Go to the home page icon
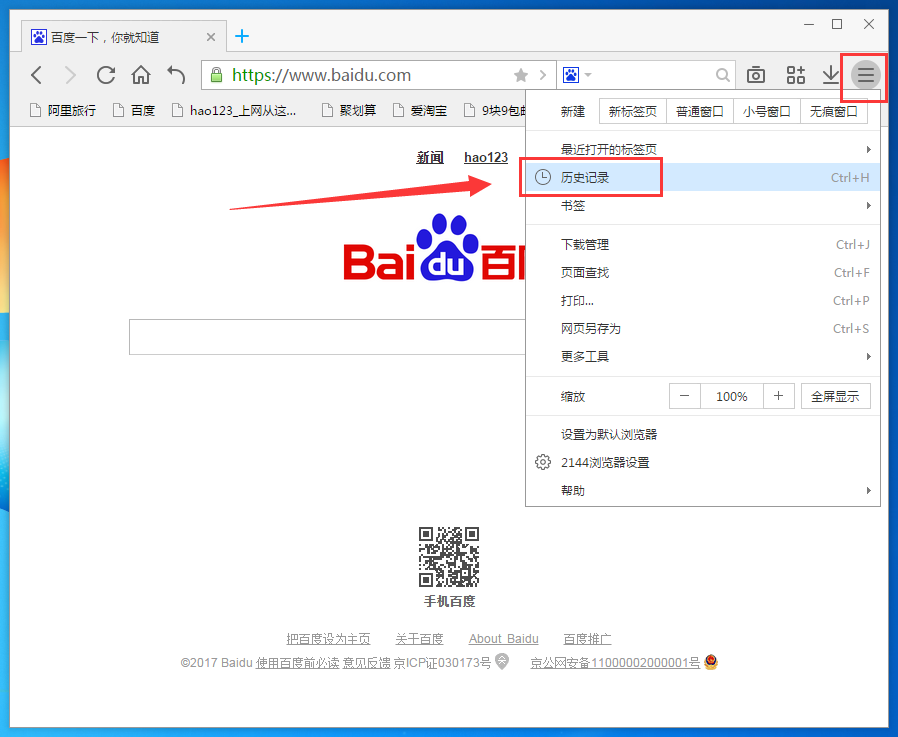This screenshot has width=898, height=737. [x=141, y=75]
